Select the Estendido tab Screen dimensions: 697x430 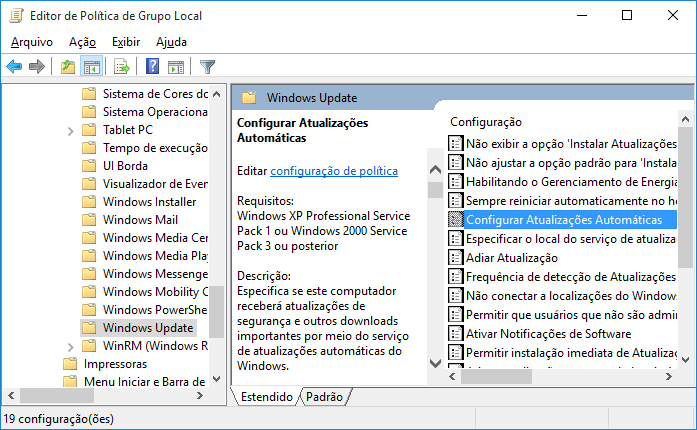tap(267, 397)
